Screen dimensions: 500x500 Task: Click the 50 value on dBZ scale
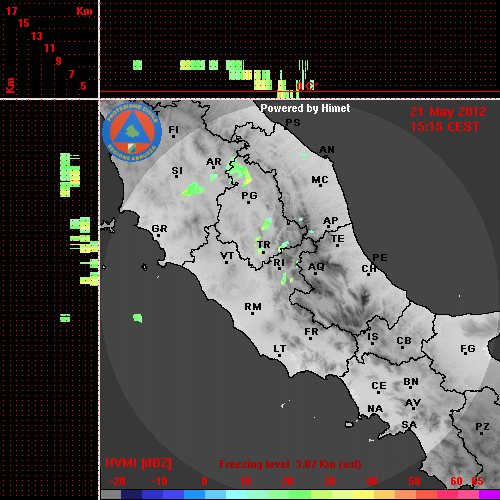tap(414, 481)
